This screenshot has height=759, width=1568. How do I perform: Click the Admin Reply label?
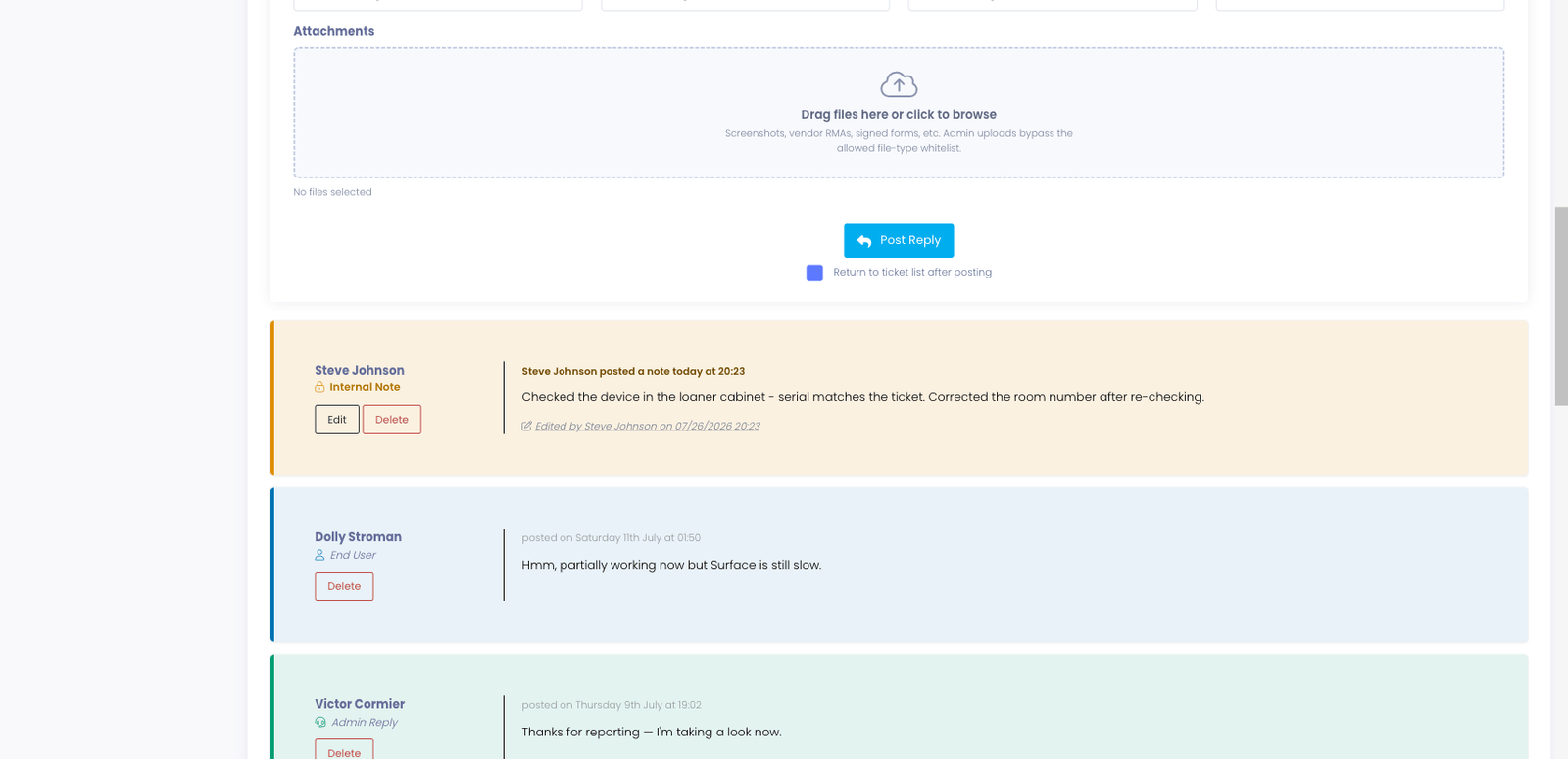tap(365, 723)
